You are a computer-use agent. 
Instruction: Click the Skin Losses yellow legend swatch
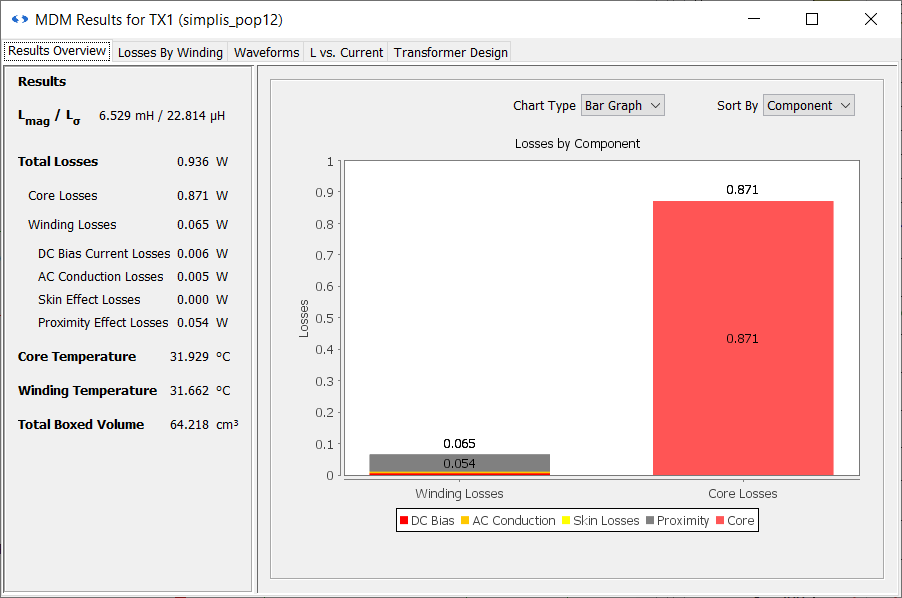coord(565,520)
